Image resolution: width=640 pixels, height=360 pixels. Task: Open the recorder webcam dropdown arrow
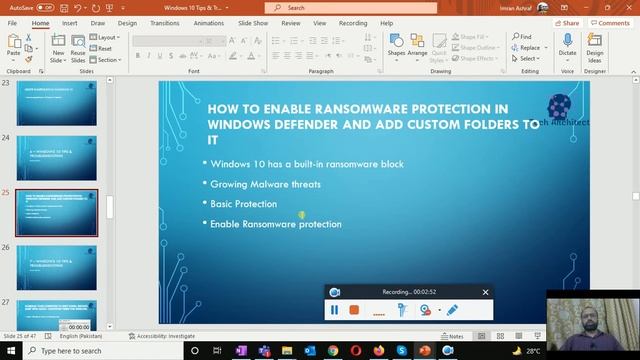(x=439, y=310)
